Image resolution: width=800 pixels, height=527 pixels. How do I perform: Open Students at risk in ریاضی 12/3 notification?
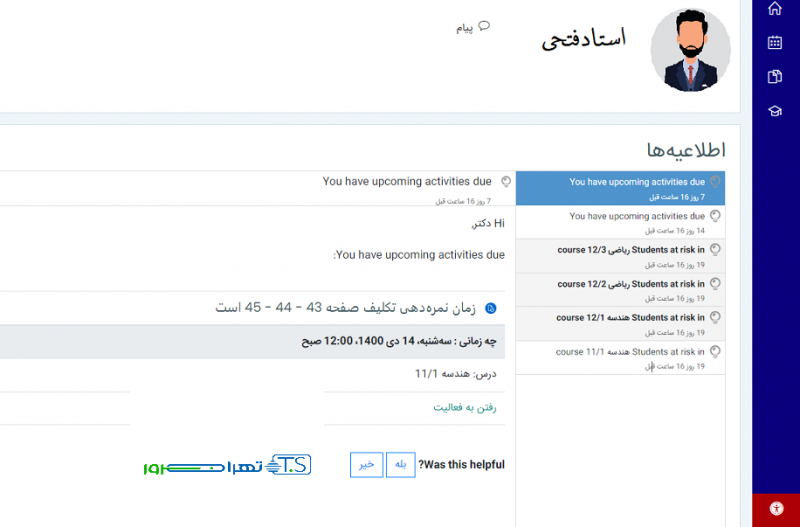coord(620,256)
